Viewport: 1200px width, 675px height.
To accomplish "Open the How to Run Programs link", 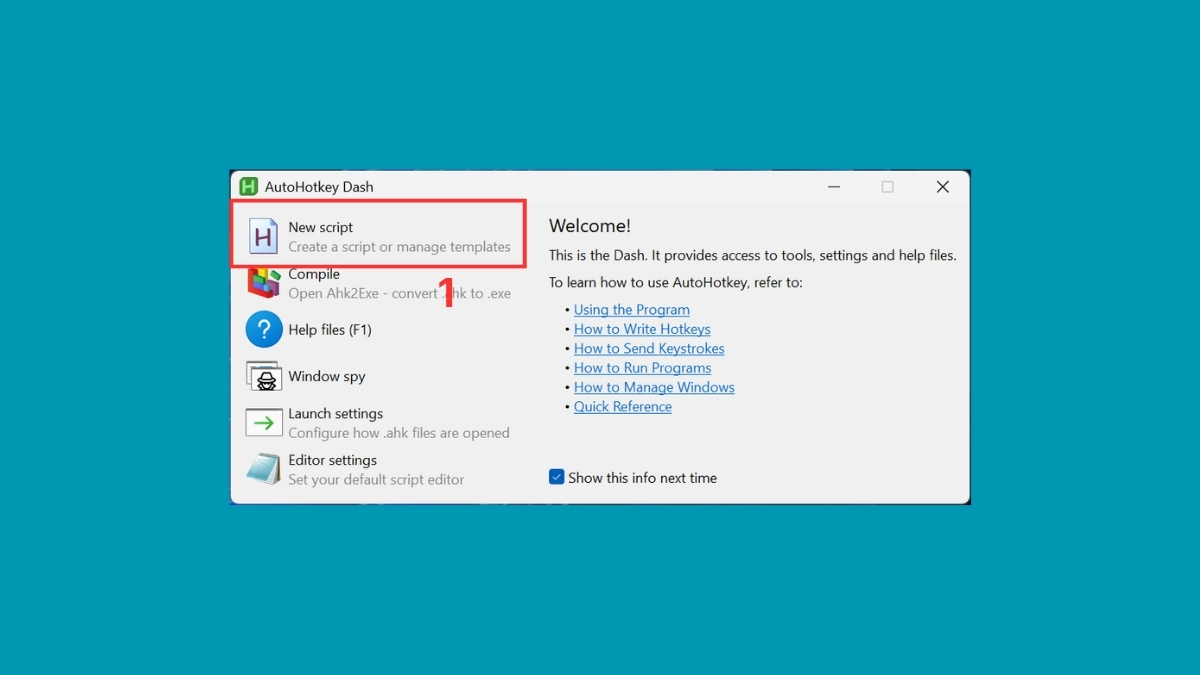I will tap(643, 368).
